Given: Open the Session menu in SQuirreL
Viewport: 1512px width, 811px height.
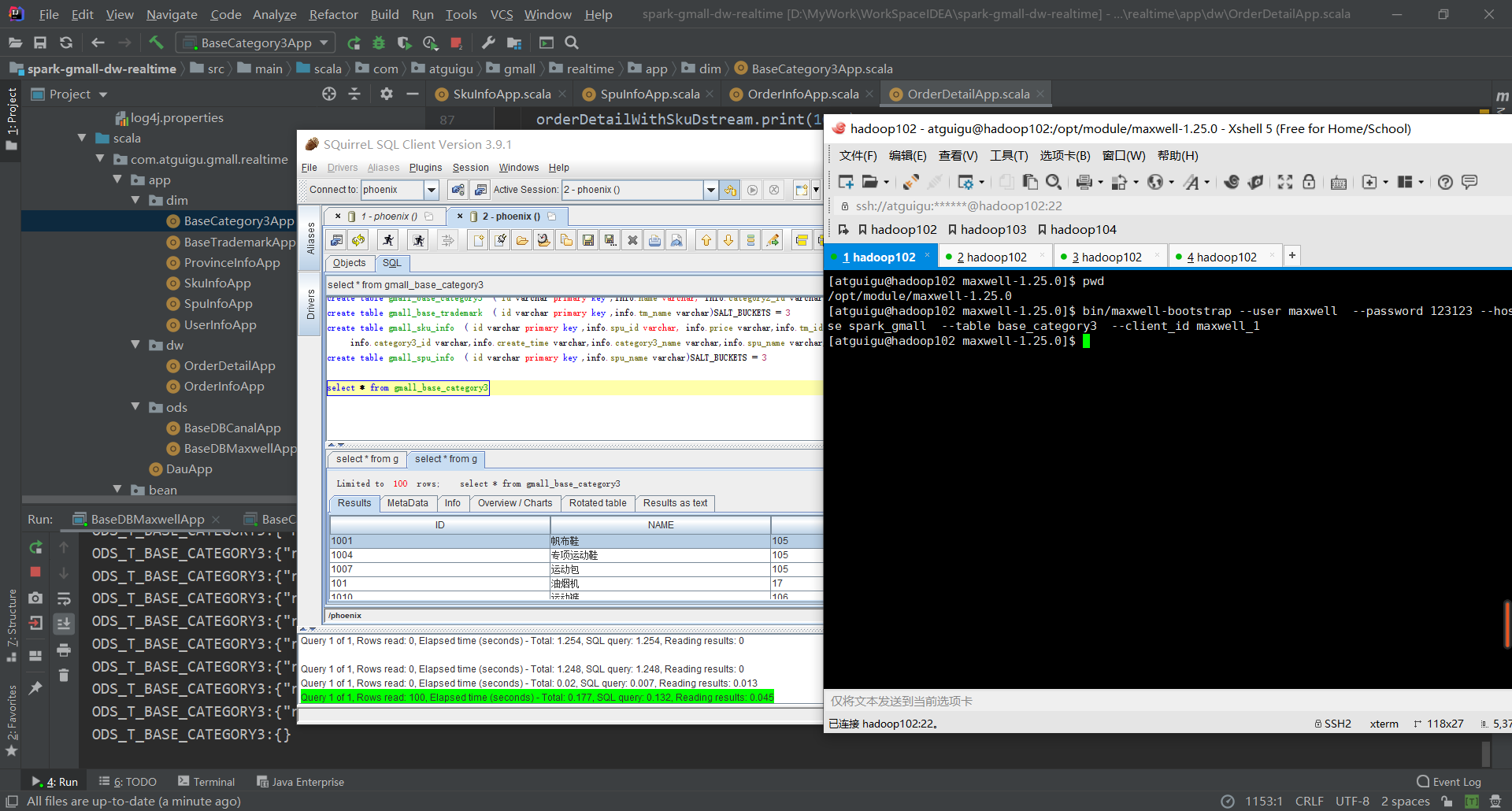Looking at the screenshot, I should click(x=470, y=168).
